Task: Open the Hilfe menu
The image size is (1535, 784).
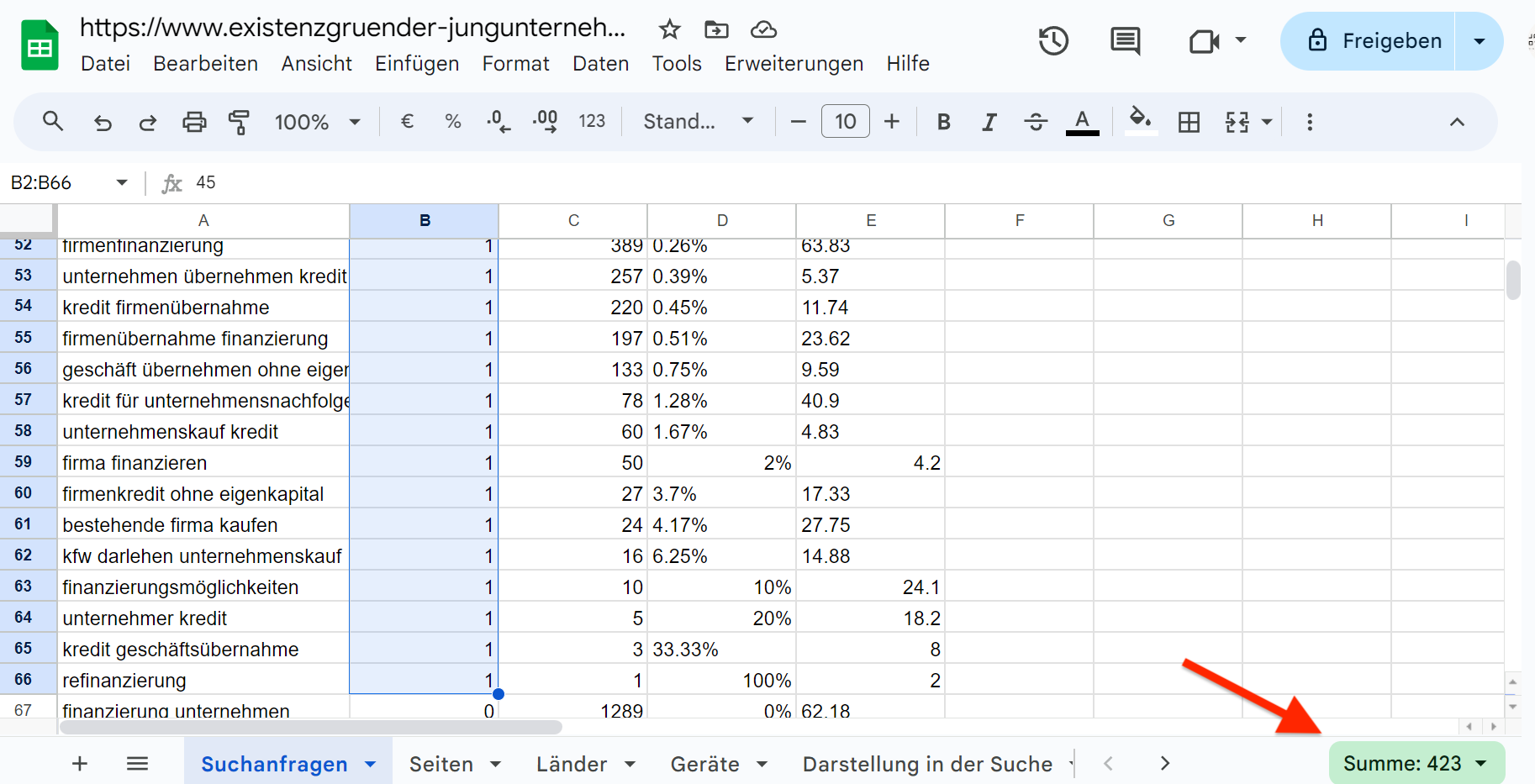Action: pyautogui.click(x=908, y=64)
